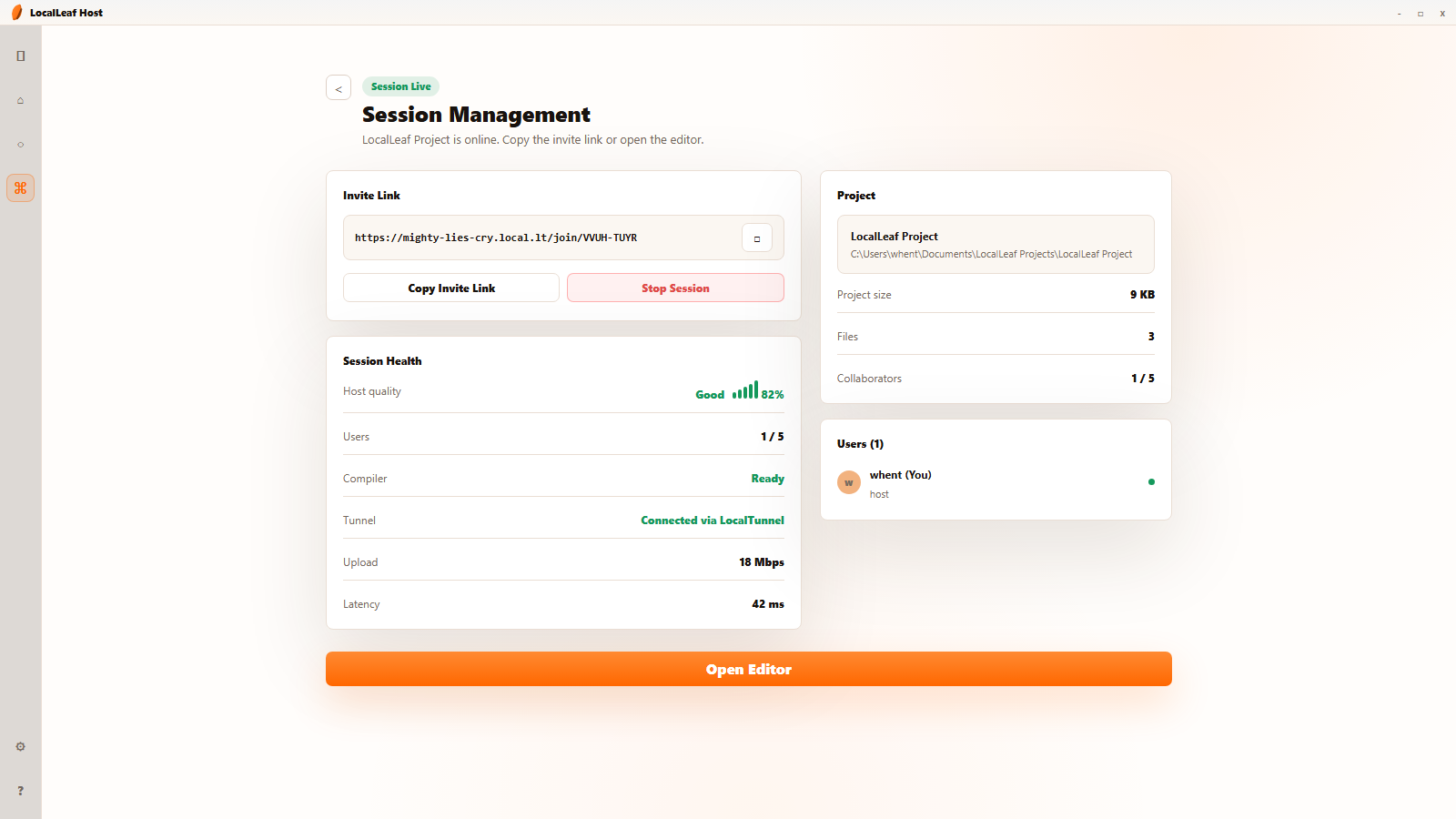Click the 'Latency' row label
This screenshot has height=819, width=1456.
point(361,604)
